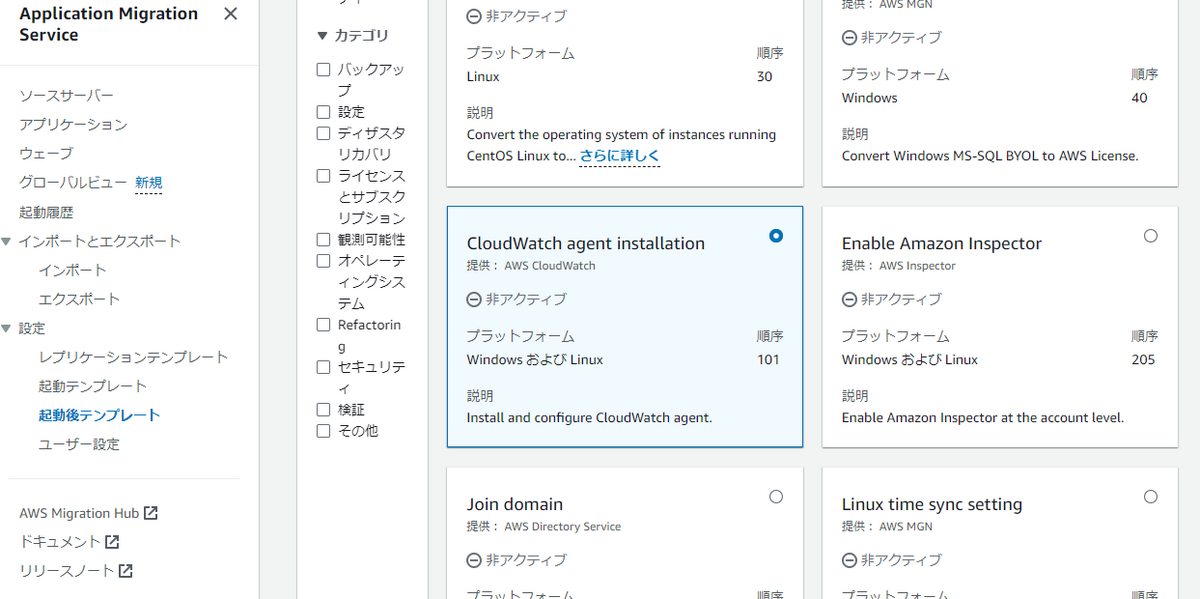Viewport: 1200px width, 599px height.
Task: Collapse the カテゴリ filter group
Action: click(322, 35)
